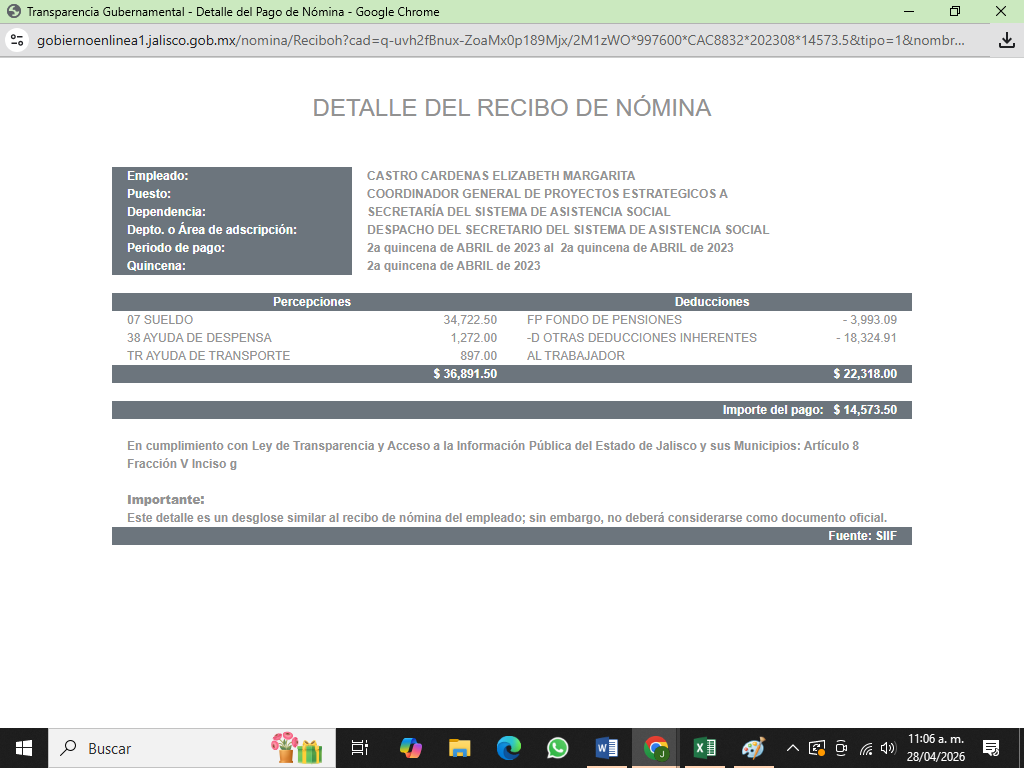The height and width of the screenshot is (768, 1024).
Task: Click the Quincena: label
Action: [156, 266]
